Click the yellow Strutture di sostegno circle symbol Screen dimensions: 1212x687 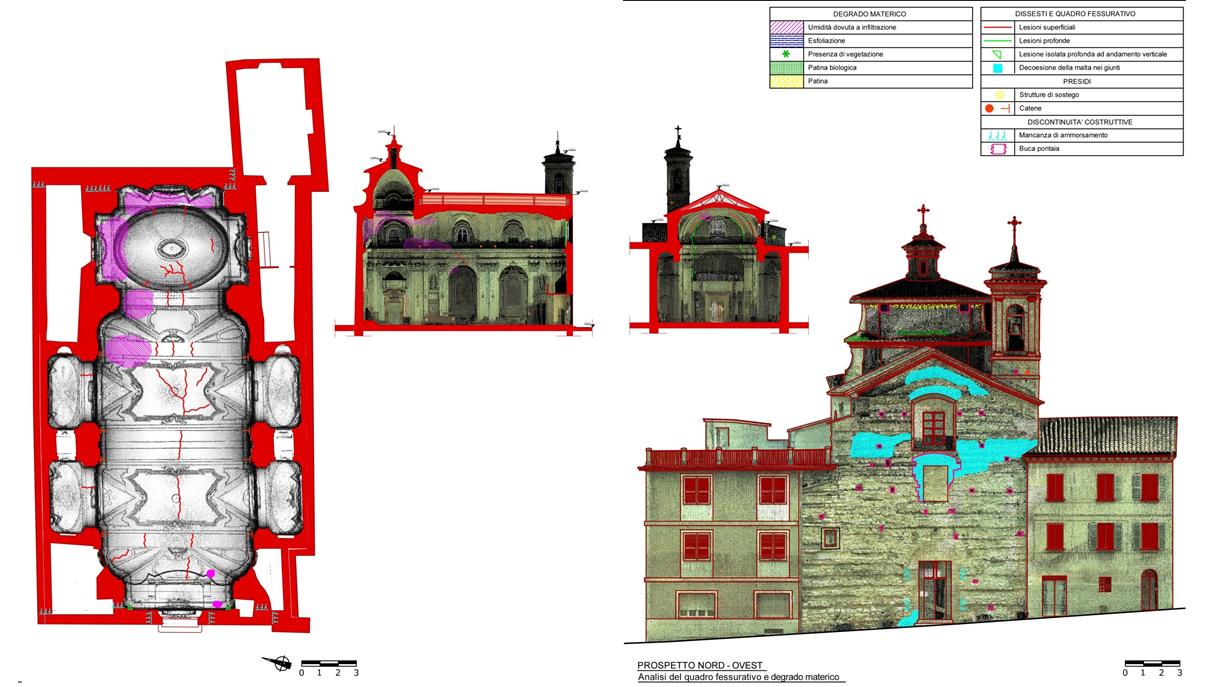click(996, 95)
